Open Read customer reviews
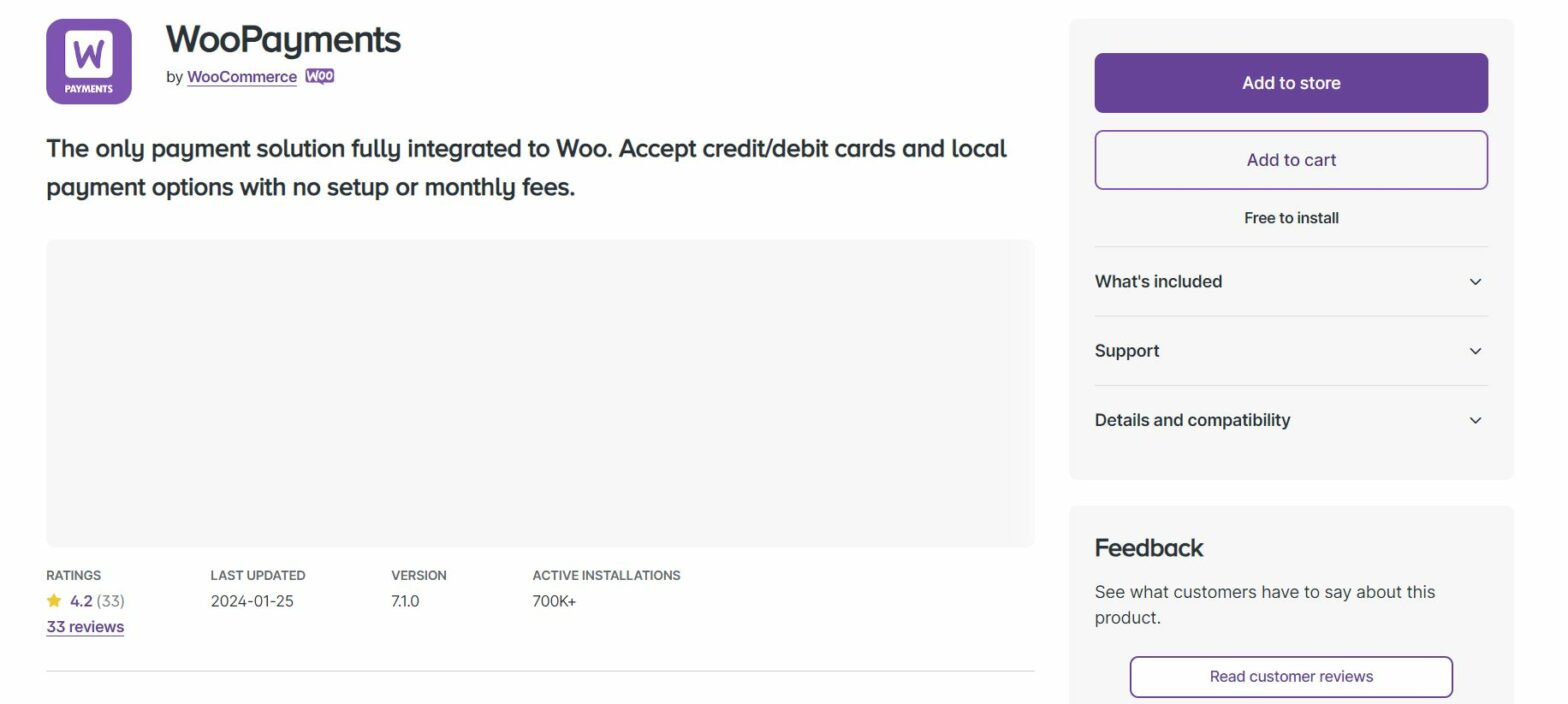Image resolution: width=1568 pixels, height=704 pixels. [1291, 676]
